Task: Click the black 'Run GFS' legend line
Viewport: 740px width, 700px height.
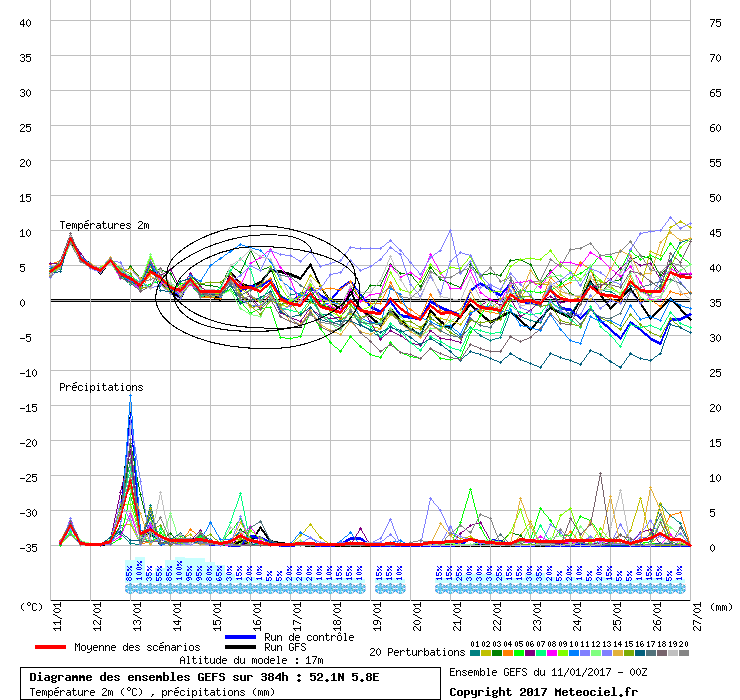Action: [240, 647]
